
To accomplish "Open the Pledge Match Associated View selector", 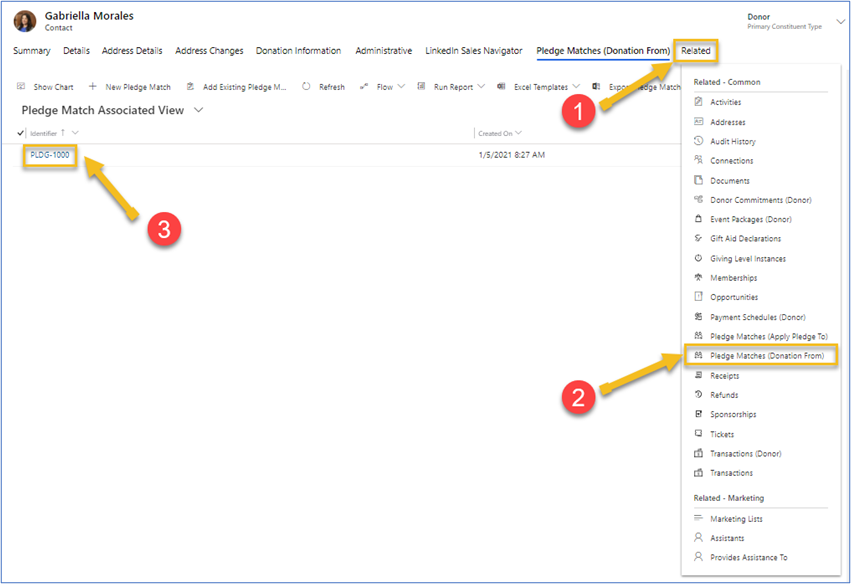I will (x=199, y=110).
